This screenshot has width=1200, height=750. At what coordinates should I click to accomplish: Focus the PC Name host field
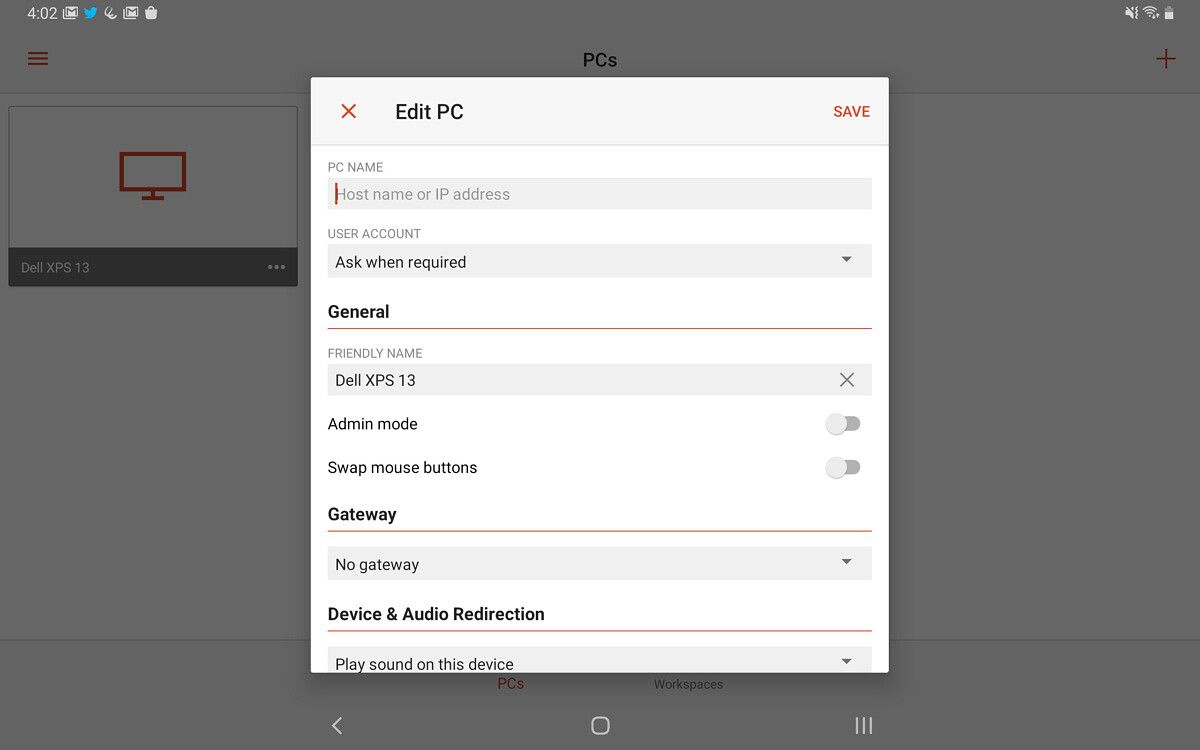coord(600,194)
